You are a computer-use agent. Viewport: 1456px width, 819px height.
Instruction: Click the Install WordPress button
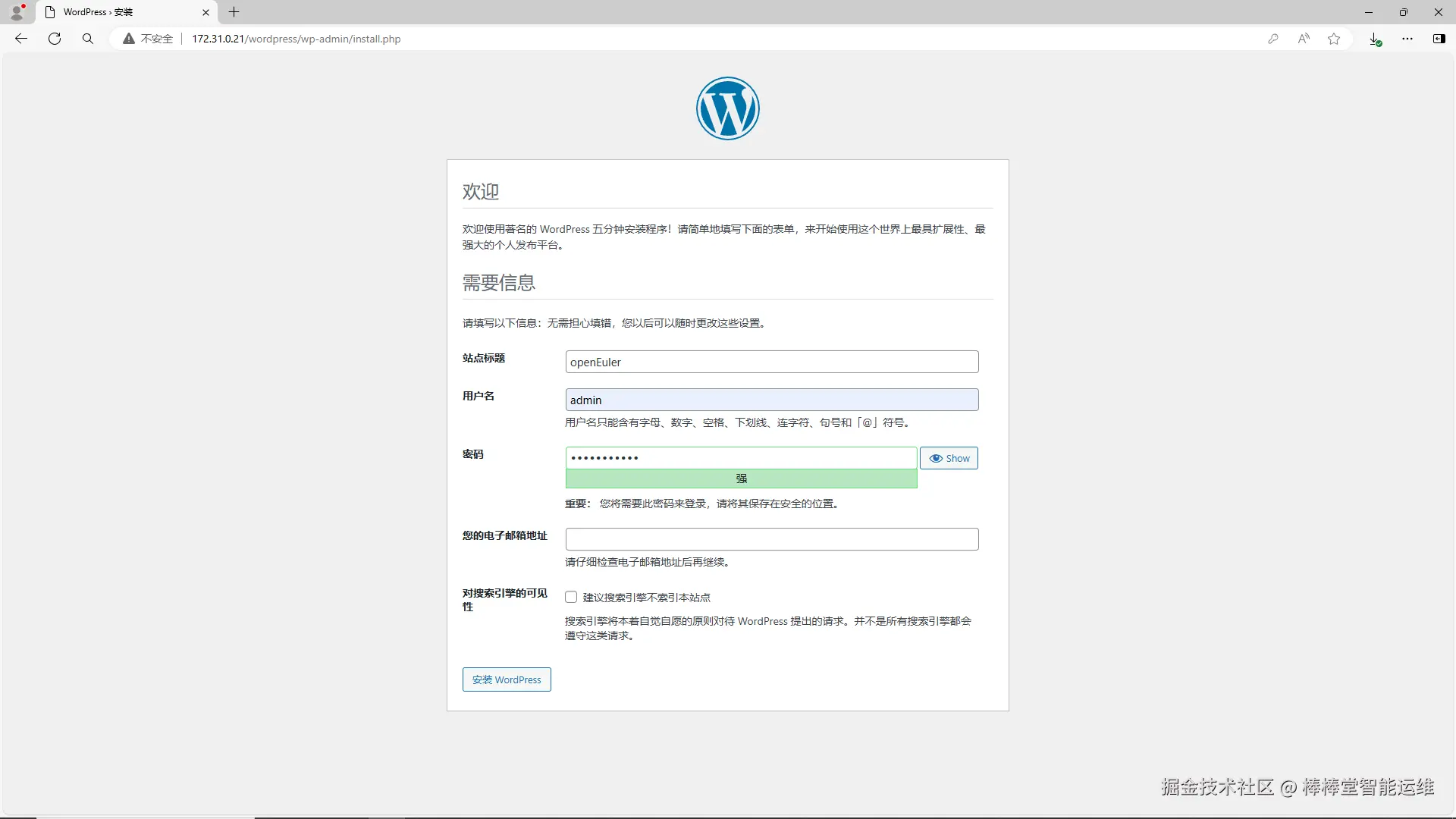click(x=507, y=679)
